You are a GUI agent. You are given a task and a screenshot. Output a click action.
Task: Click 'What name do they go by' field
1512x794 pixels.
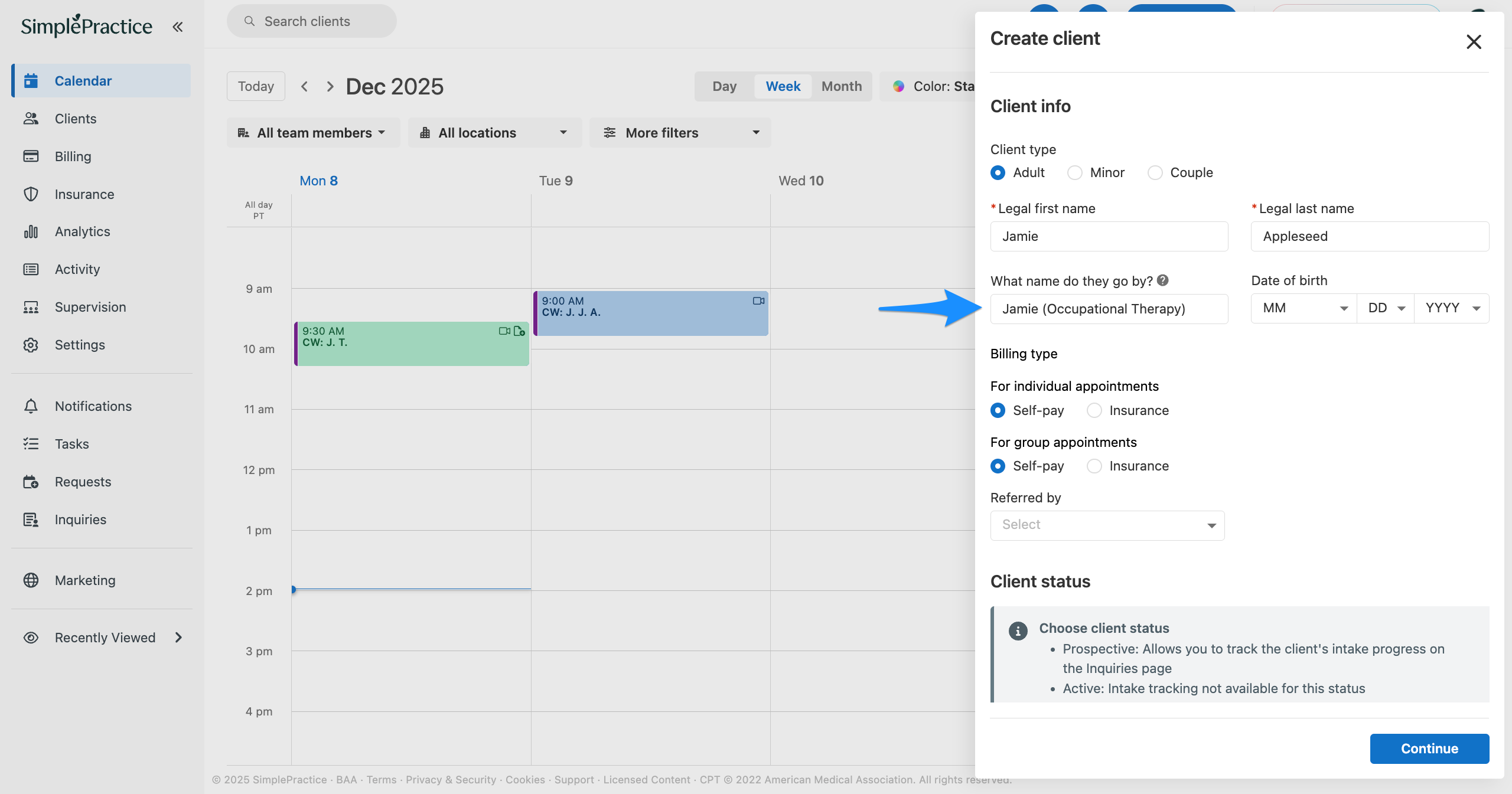pos(1109,309)
